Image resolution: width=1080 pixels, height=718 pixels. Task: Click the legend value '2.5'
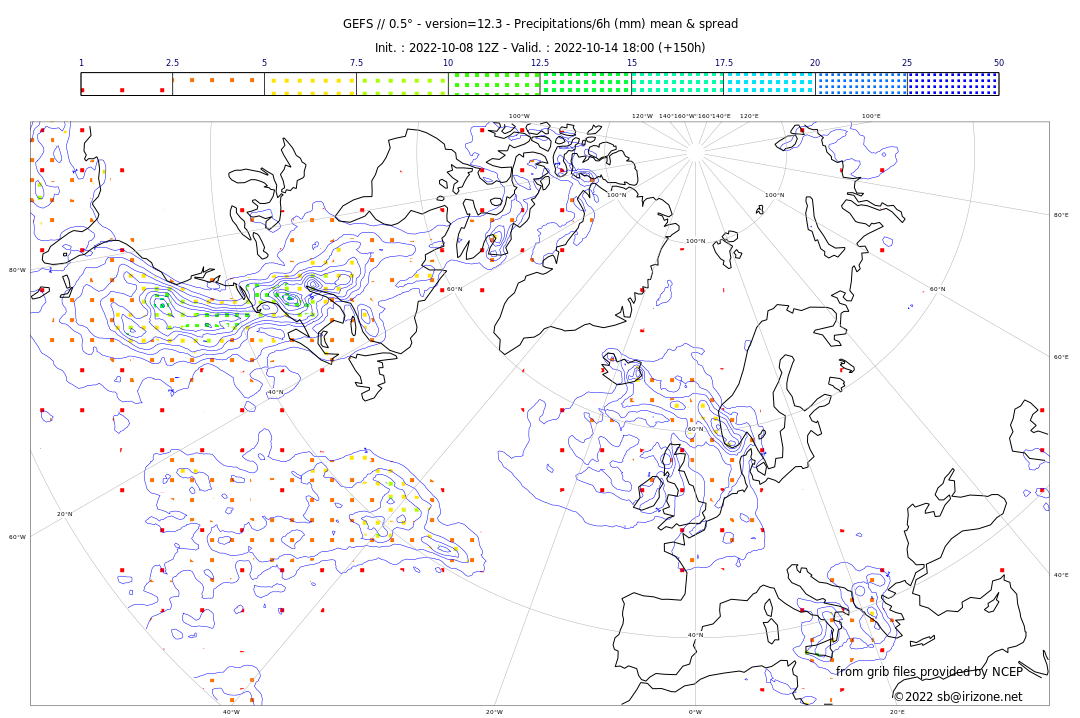pos(172,63)
